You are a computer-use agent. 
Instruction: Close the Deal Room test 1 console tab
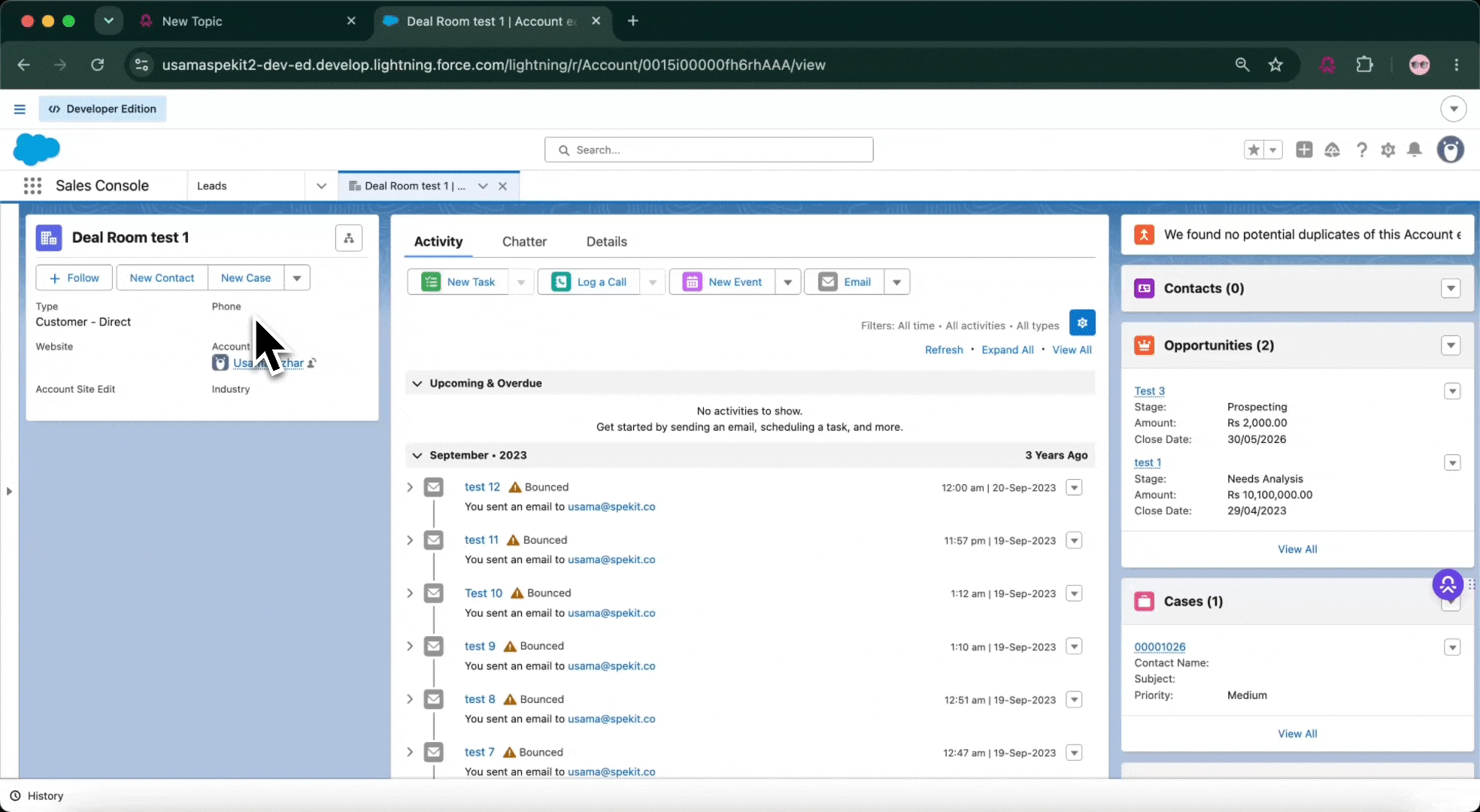click(x=502, y=186)
